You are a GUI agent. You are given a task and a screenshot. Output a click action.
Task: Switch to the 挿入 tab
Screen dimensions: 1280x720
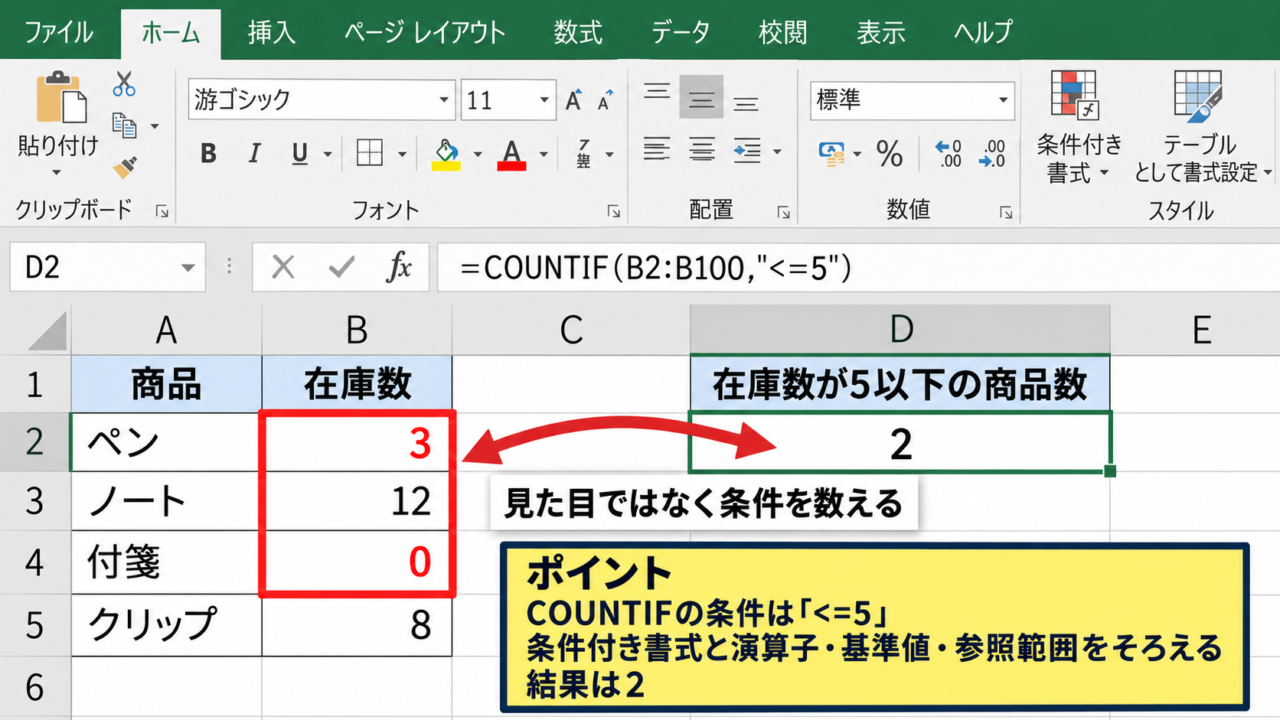tap(271, 32)
